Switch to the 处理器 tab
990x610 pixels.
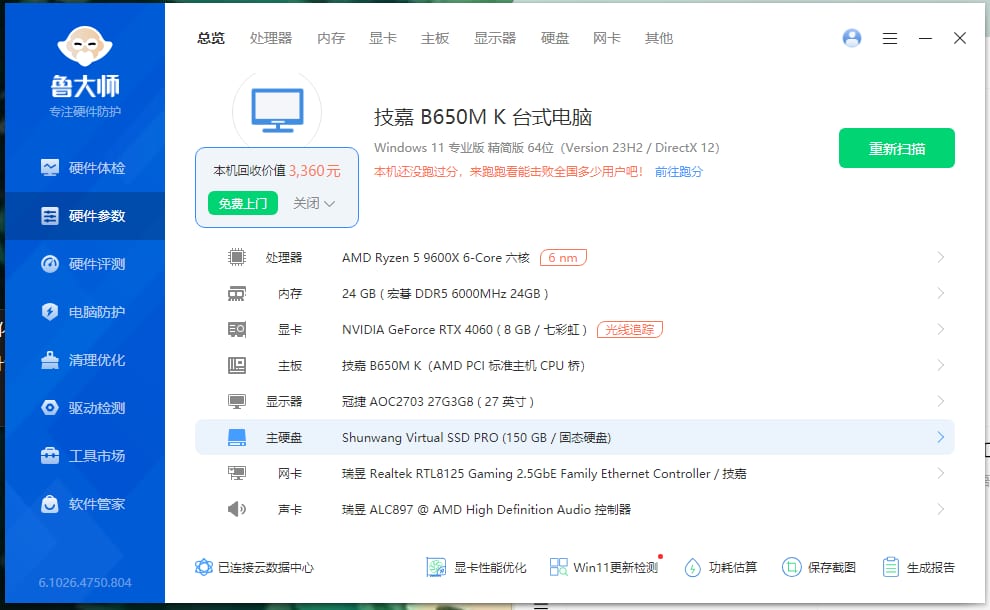point(271,39)
